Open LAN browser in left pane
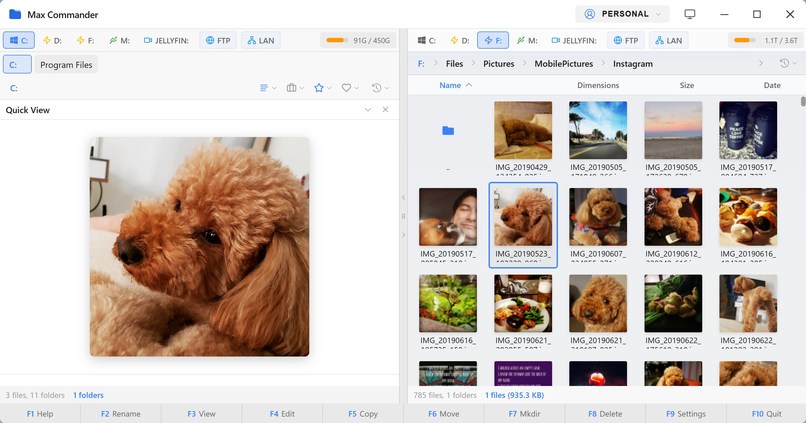 point(261,40)
